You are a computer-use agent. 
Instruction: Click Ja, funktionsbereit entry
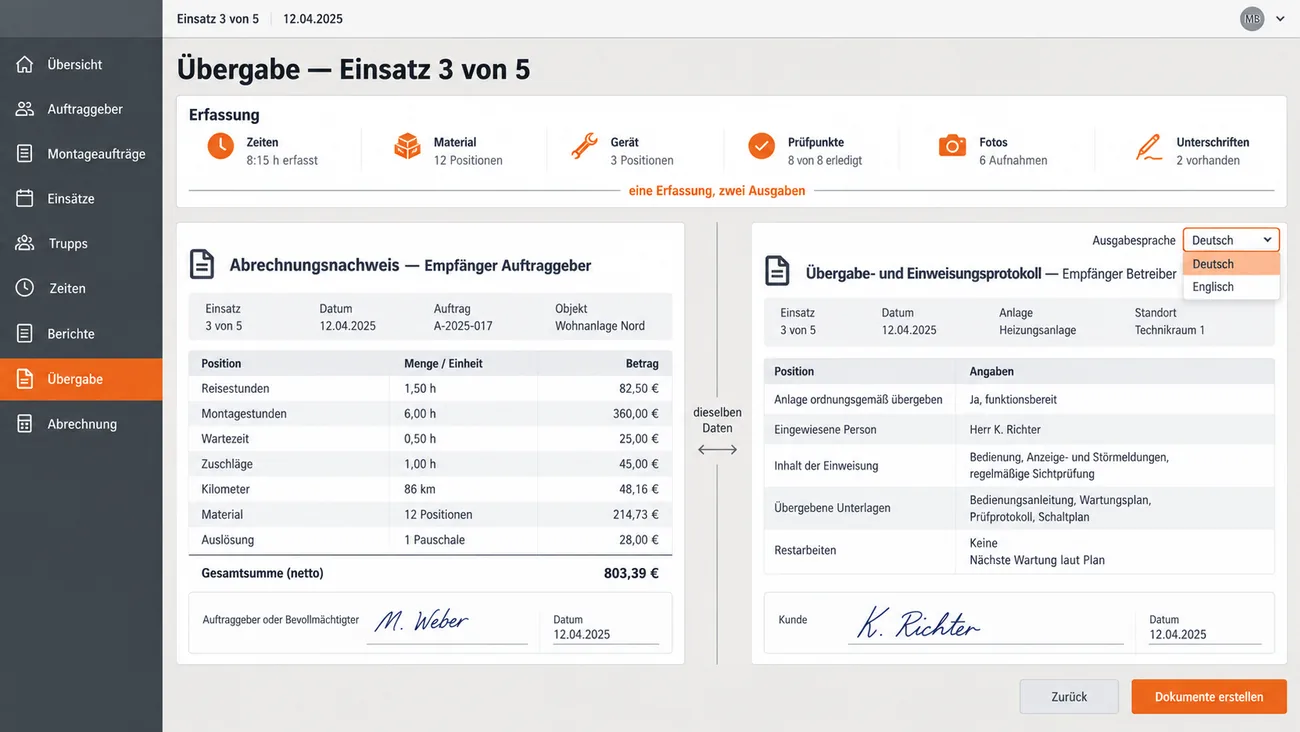click(x=1013, y=400)
